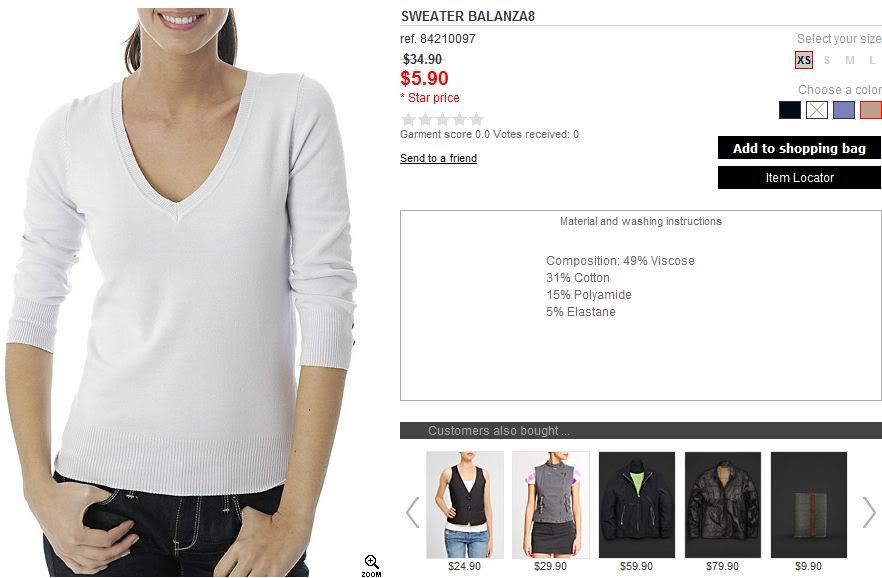Screen dimensions: 882x578
Task: Open the black vest priced $24.90
Action: click(x=465, y=505)
